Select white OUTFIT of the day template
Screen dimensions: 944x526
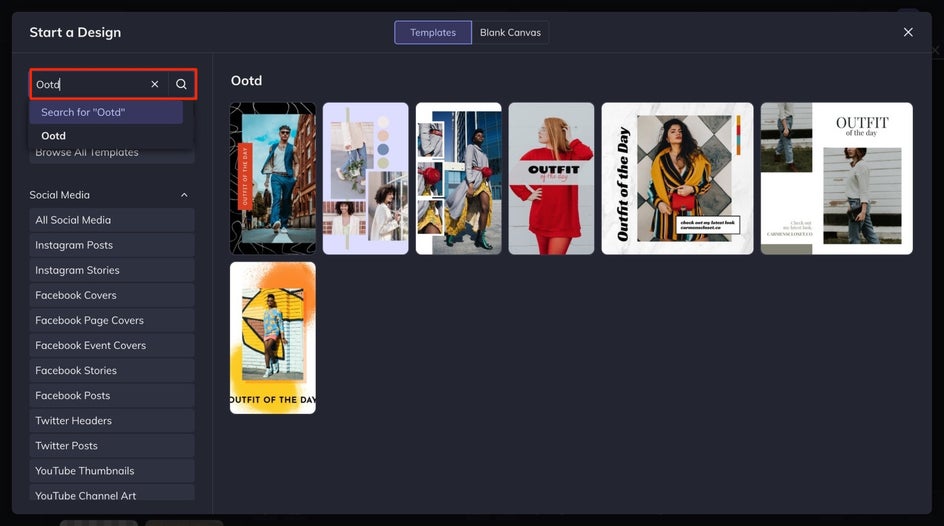[x=836, y=178]
